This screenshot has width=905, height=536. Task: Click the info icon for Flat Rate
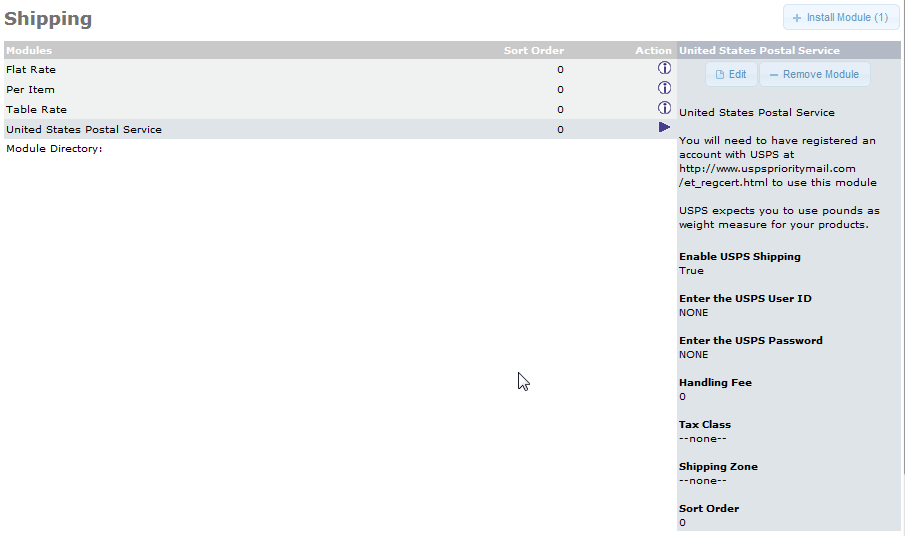click(664, 68)
